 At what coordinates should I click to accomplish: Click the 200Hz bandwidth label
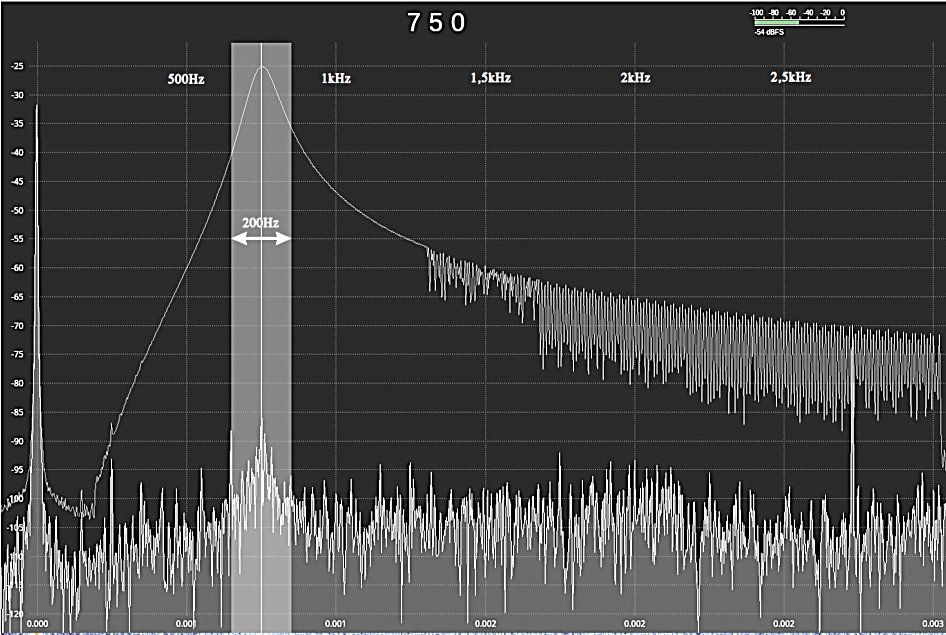click(x=260, y=222)
